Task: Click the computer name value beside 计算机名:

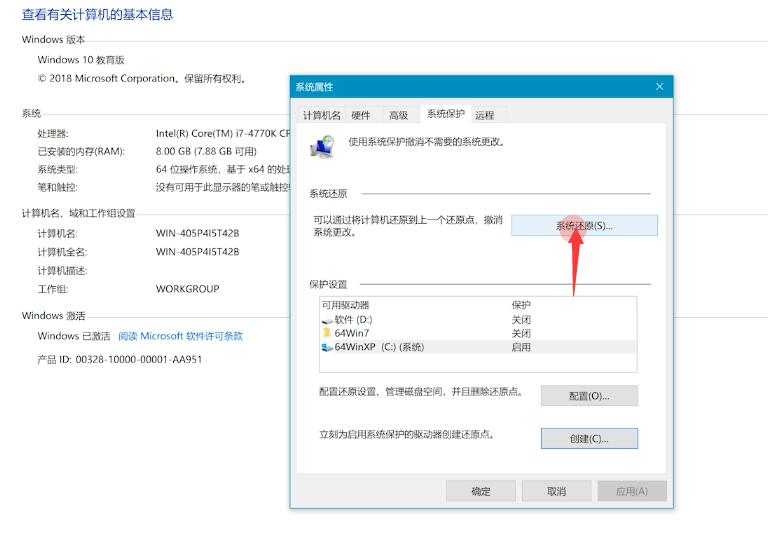Action: (x=197, y=233)
